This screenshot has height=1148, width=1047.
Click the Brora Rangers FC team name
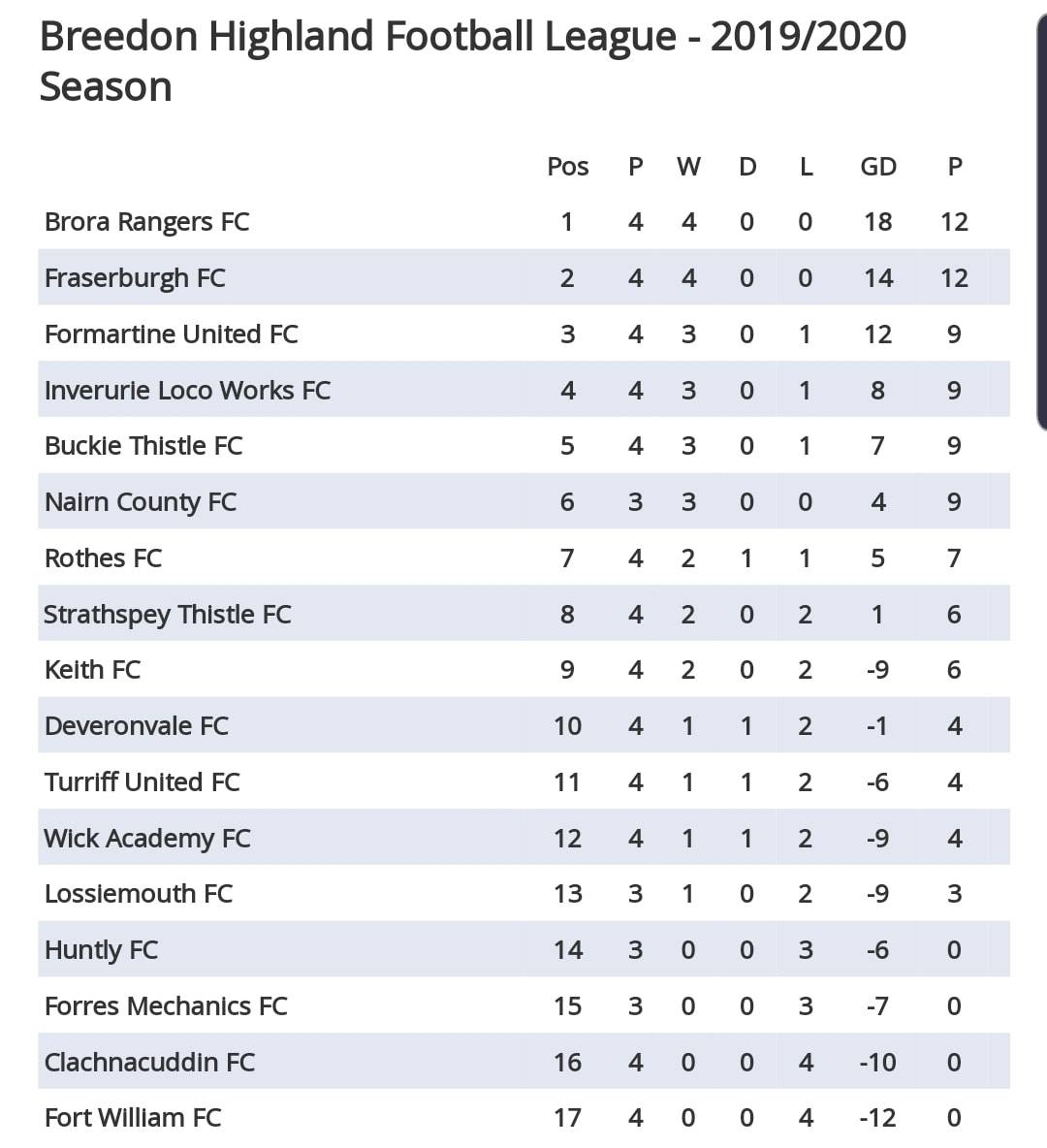(x=146, y=222)
